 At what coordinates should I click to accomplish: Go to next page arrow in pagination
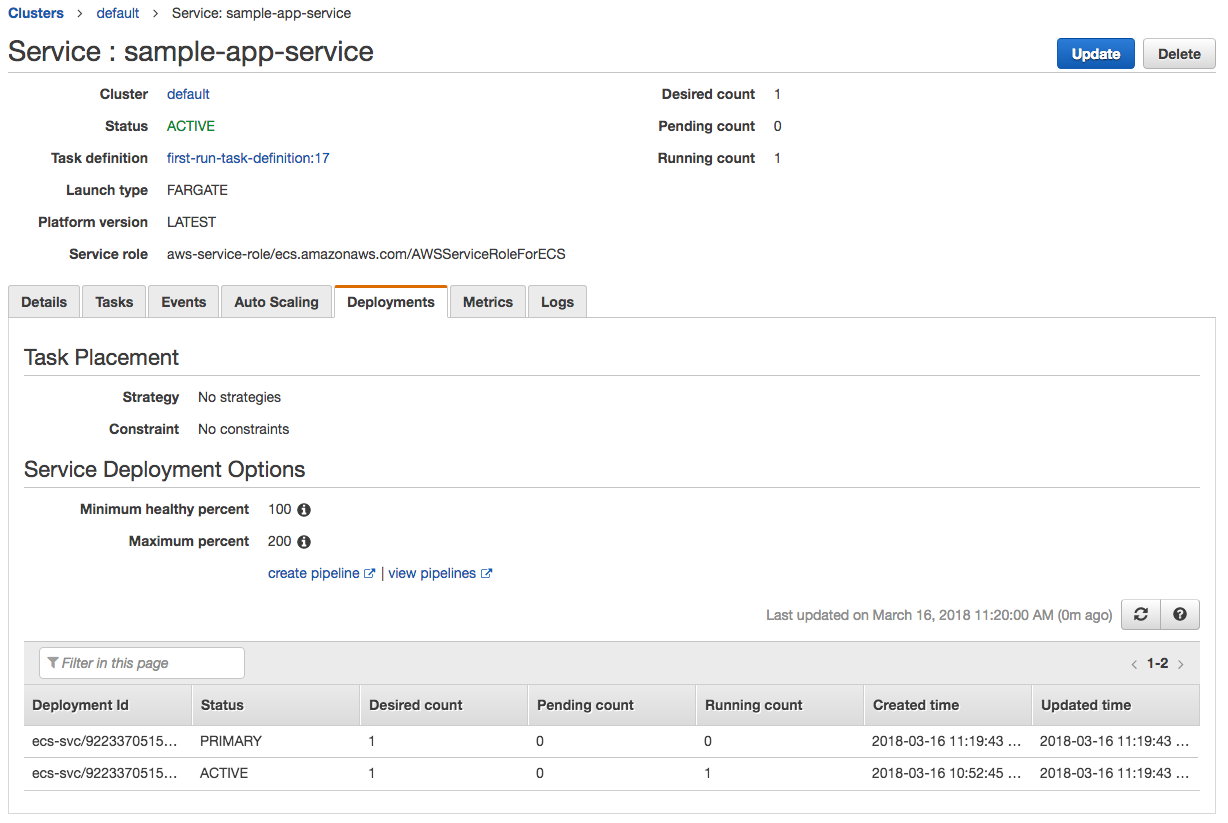click(x=1181, y=664)
